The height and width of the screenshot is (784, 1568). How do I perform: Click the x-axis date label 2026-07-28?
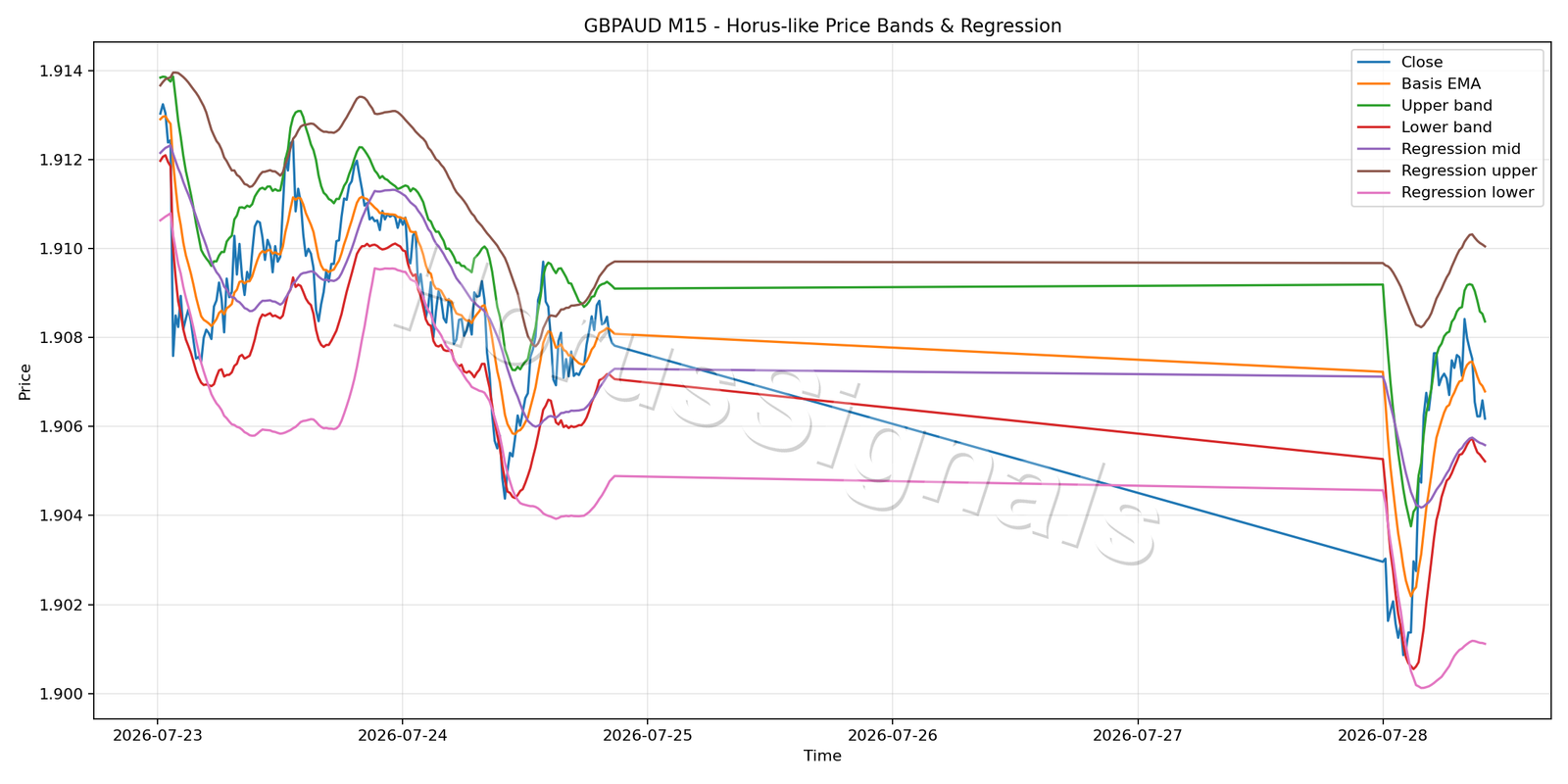1383,735
